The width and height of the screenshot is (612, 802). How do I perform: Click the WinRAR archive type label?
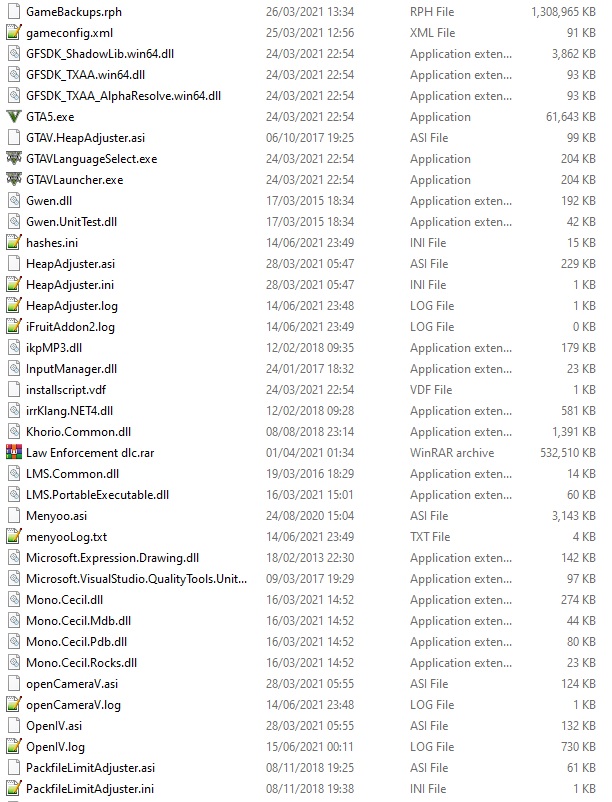coord(452,453)
